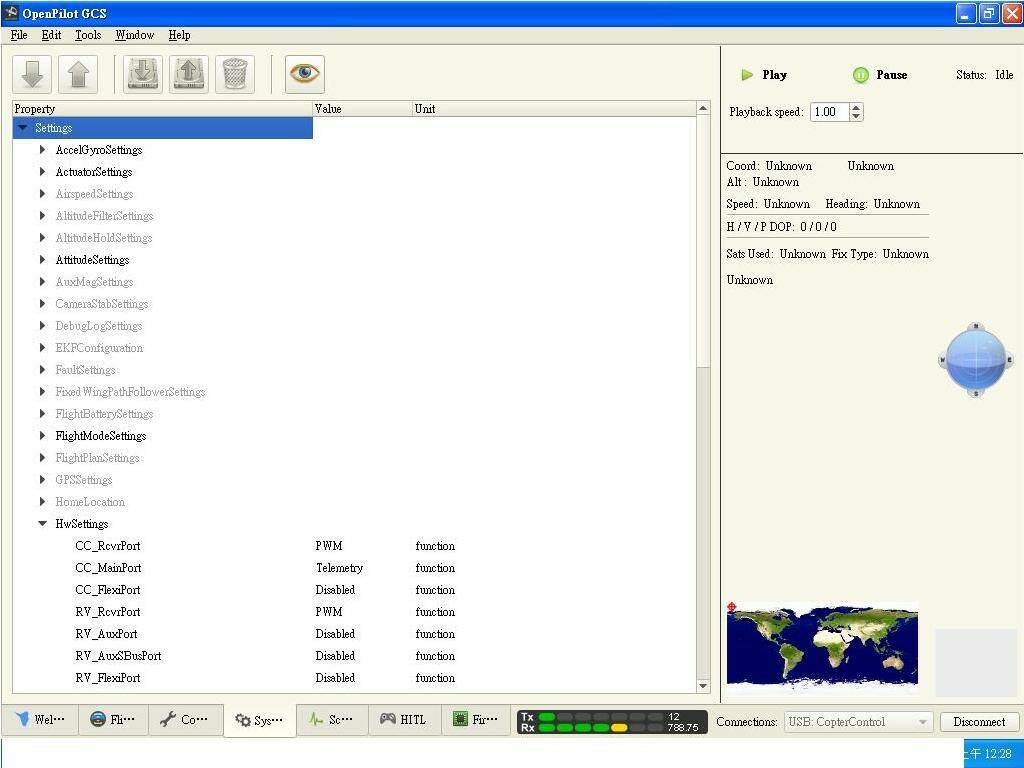Image resolution: width=1024 pixels, height=768 pixels.
Task: Expand ActuatorSettings node
Action: pyautogui.click(x=42, y=172)
